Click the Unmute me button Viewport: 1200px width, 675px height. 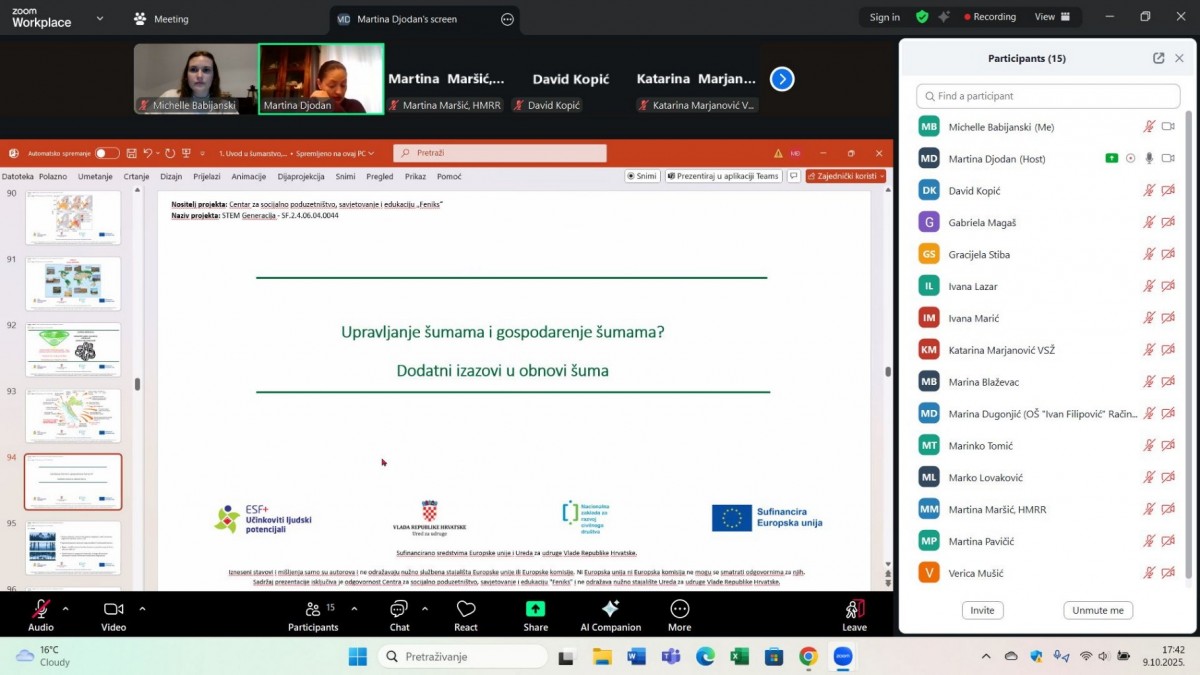click(1098, 610)
